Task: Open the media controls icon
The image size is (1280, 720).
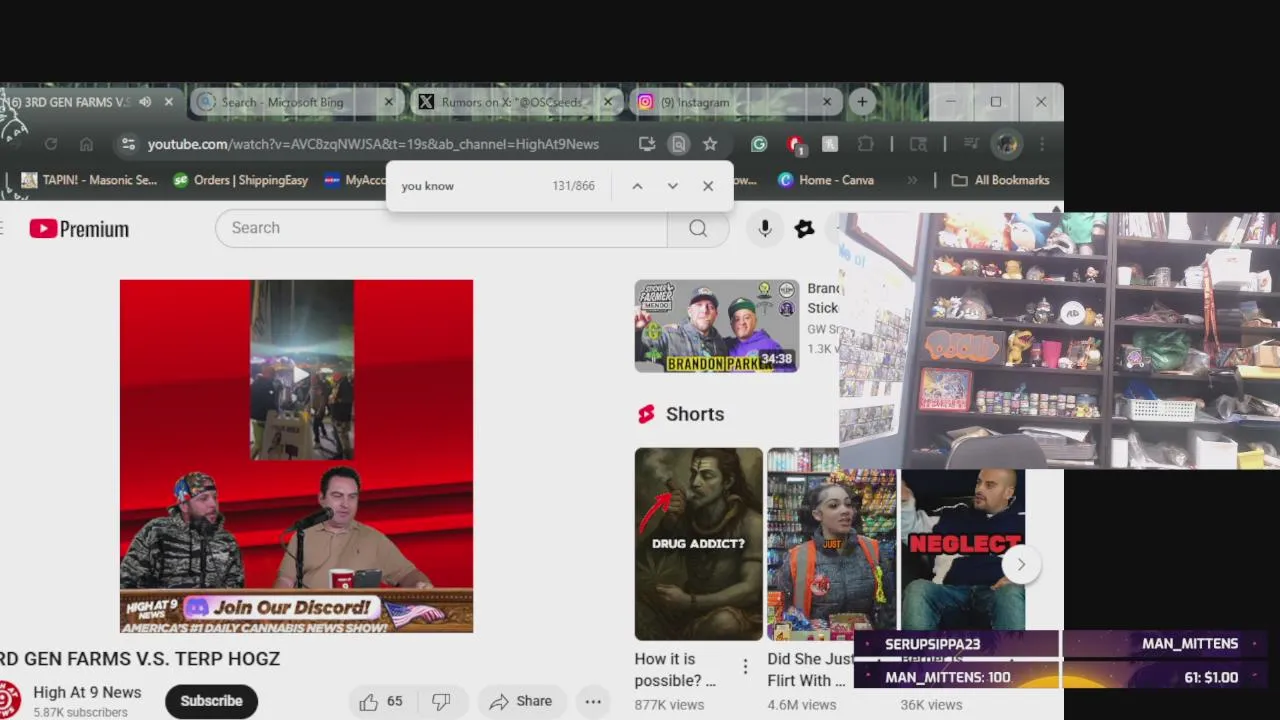Action: pyautogui.click(x=970, y=144)
